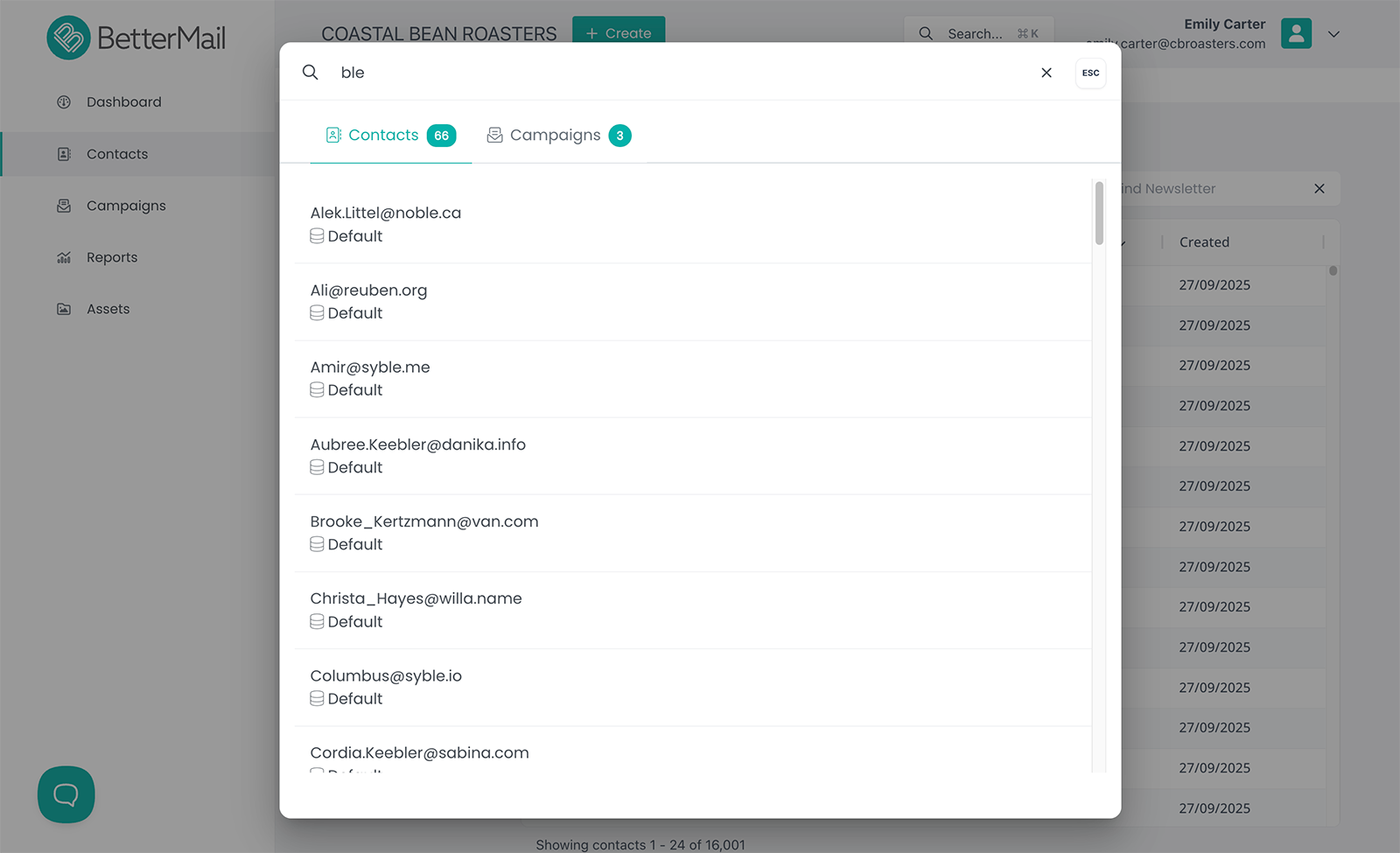
Task: Open contact Alek.Littel@noble.ca
Action: tap(385, 213)
